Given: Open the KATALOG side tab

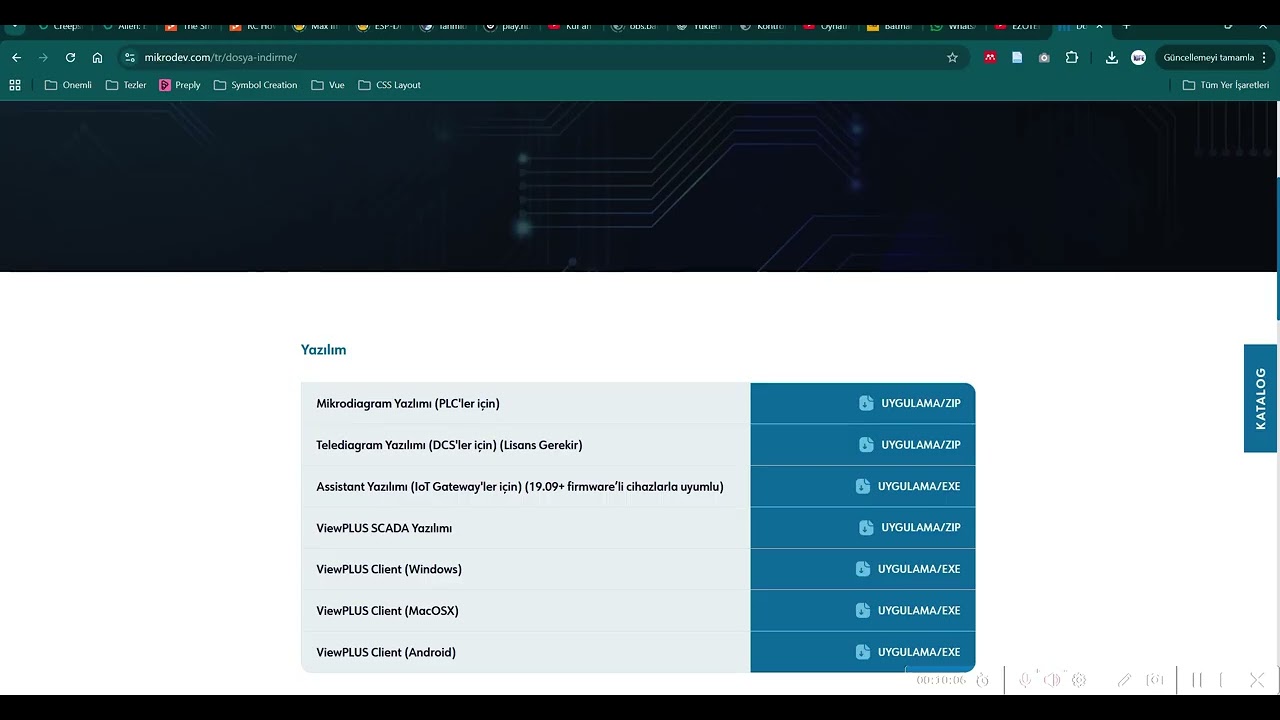Looking at the screenshot, I should coord(1260,399).
